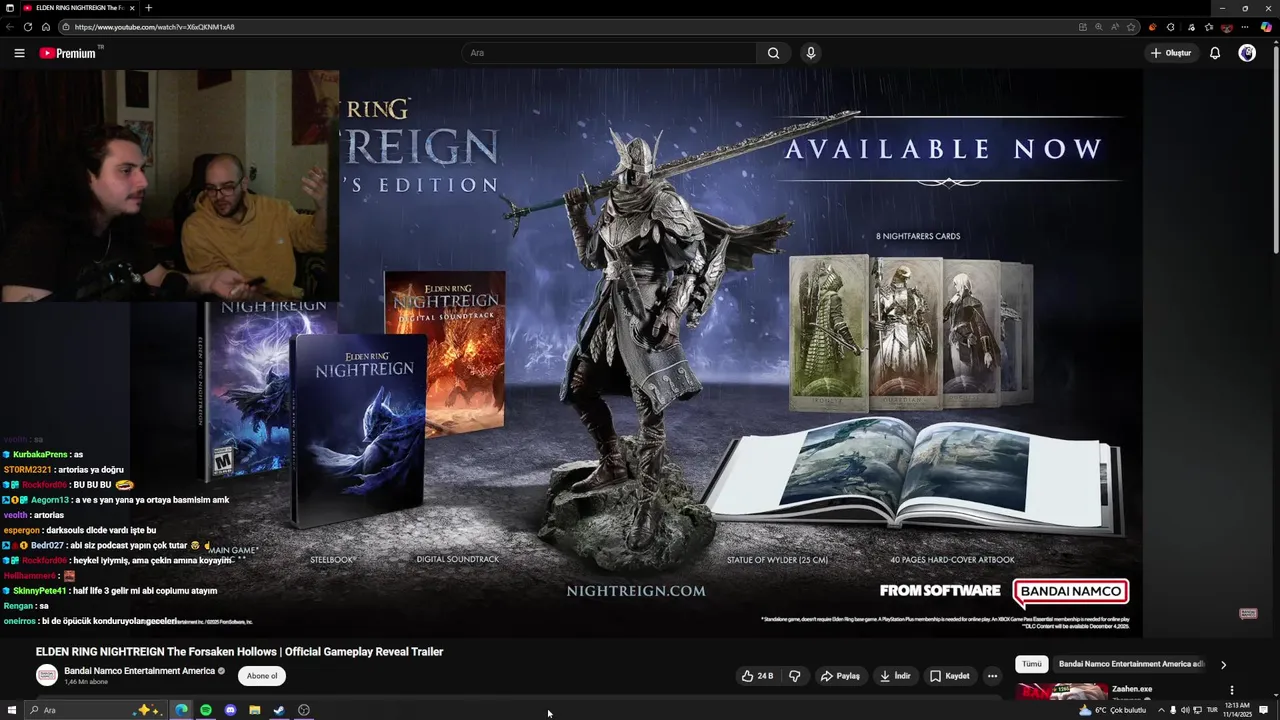
Task: Save the video with Kaydet
Action: coord(950,676)
